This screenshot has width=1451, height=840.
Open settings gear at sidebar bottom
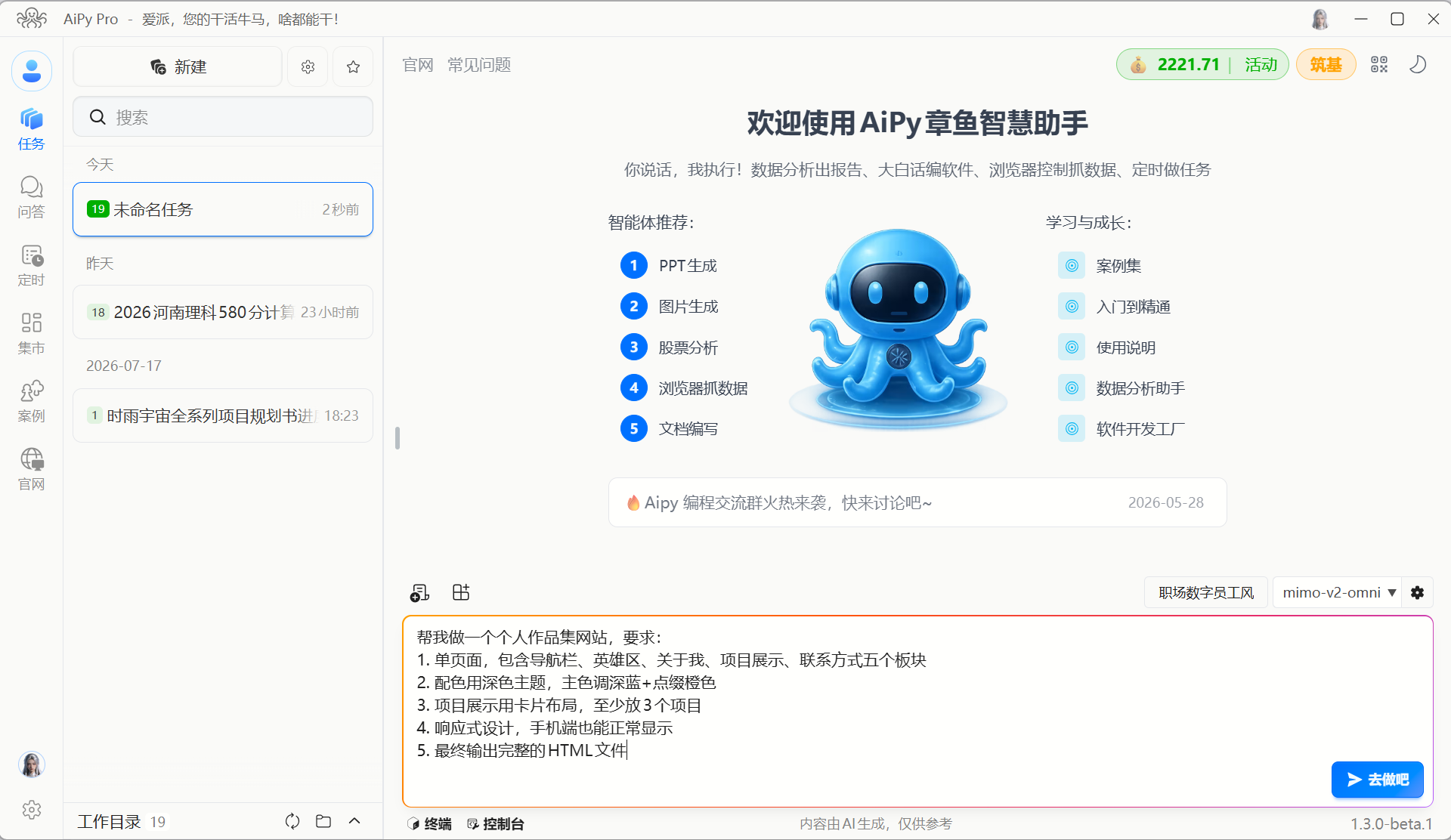point(32,810)
